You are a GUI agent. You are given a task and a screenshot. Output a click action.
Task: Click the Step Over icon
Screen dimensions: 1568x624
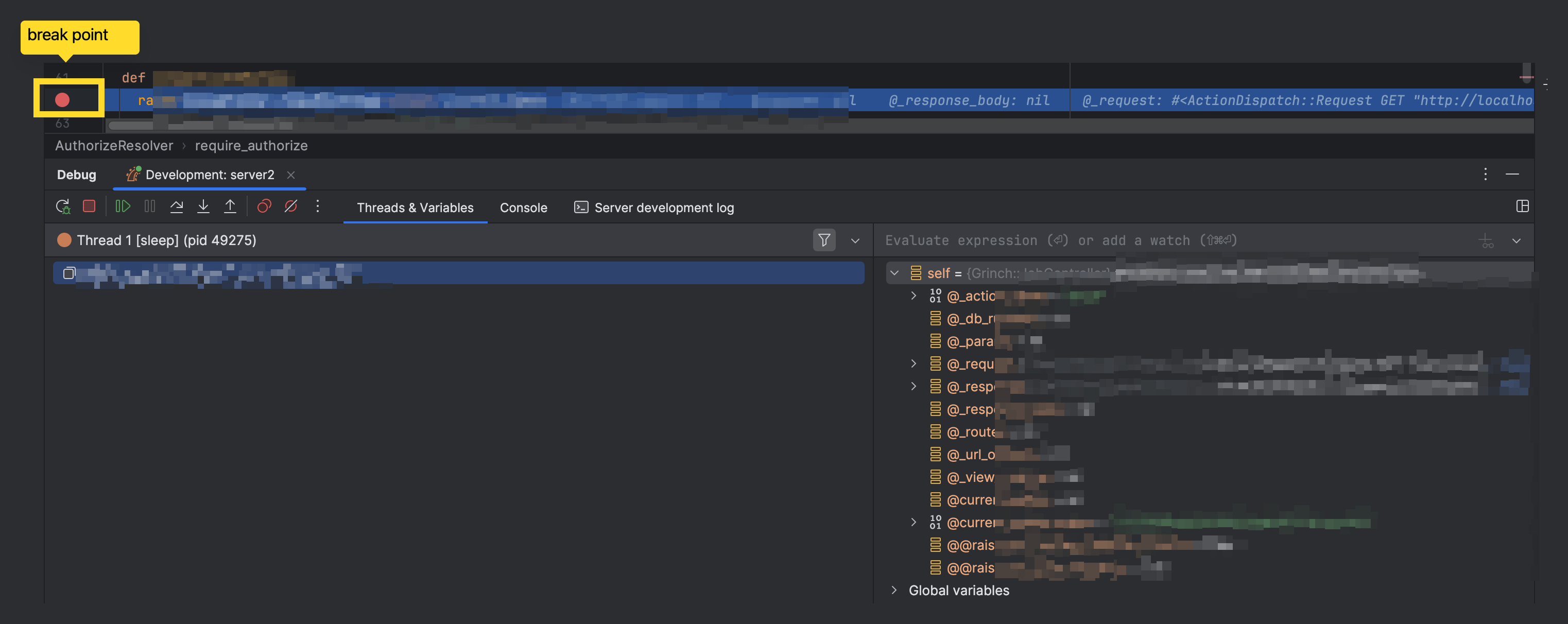click(177, 207)
